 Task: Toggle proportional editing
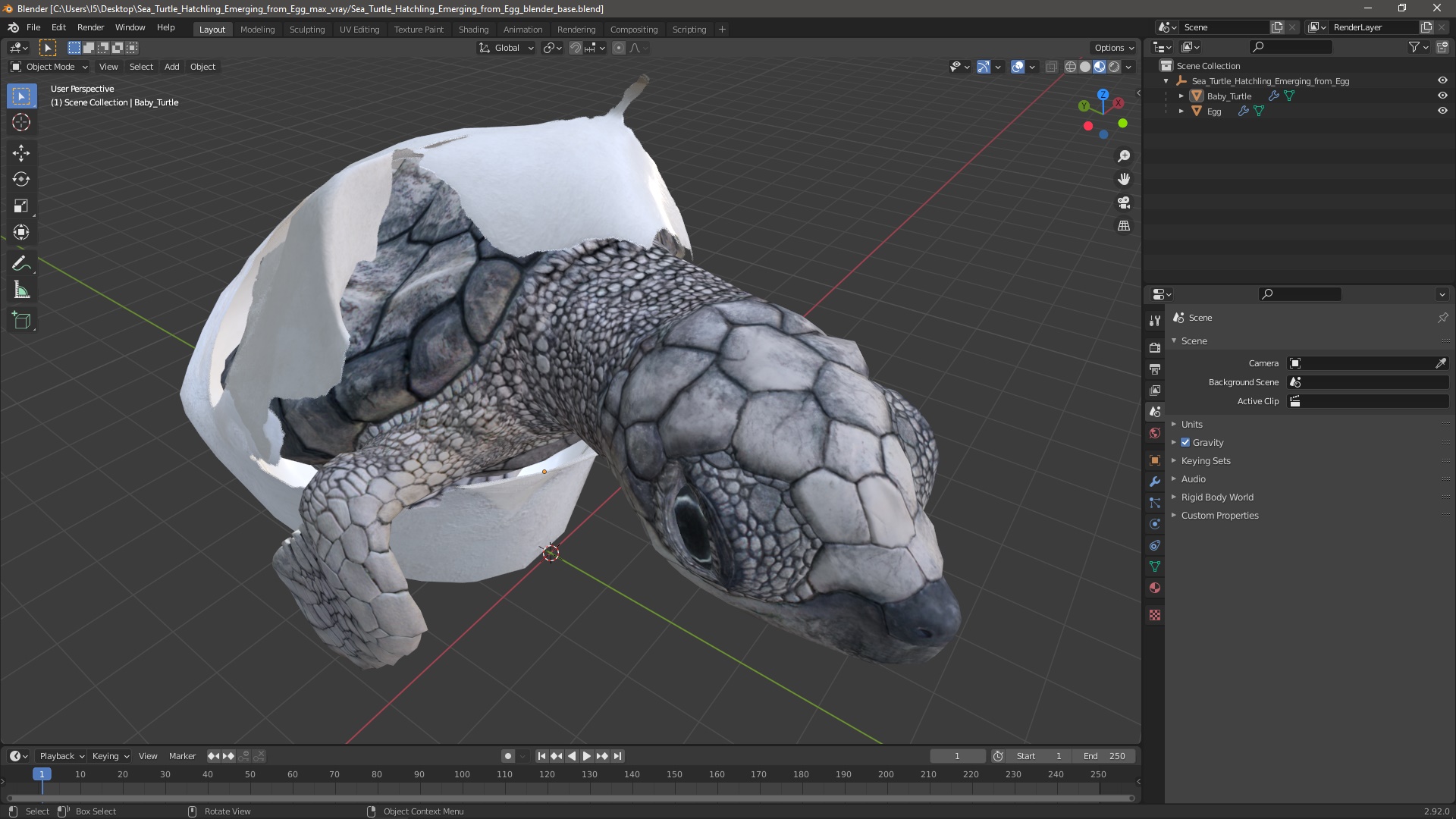click(x=619, y=48)
